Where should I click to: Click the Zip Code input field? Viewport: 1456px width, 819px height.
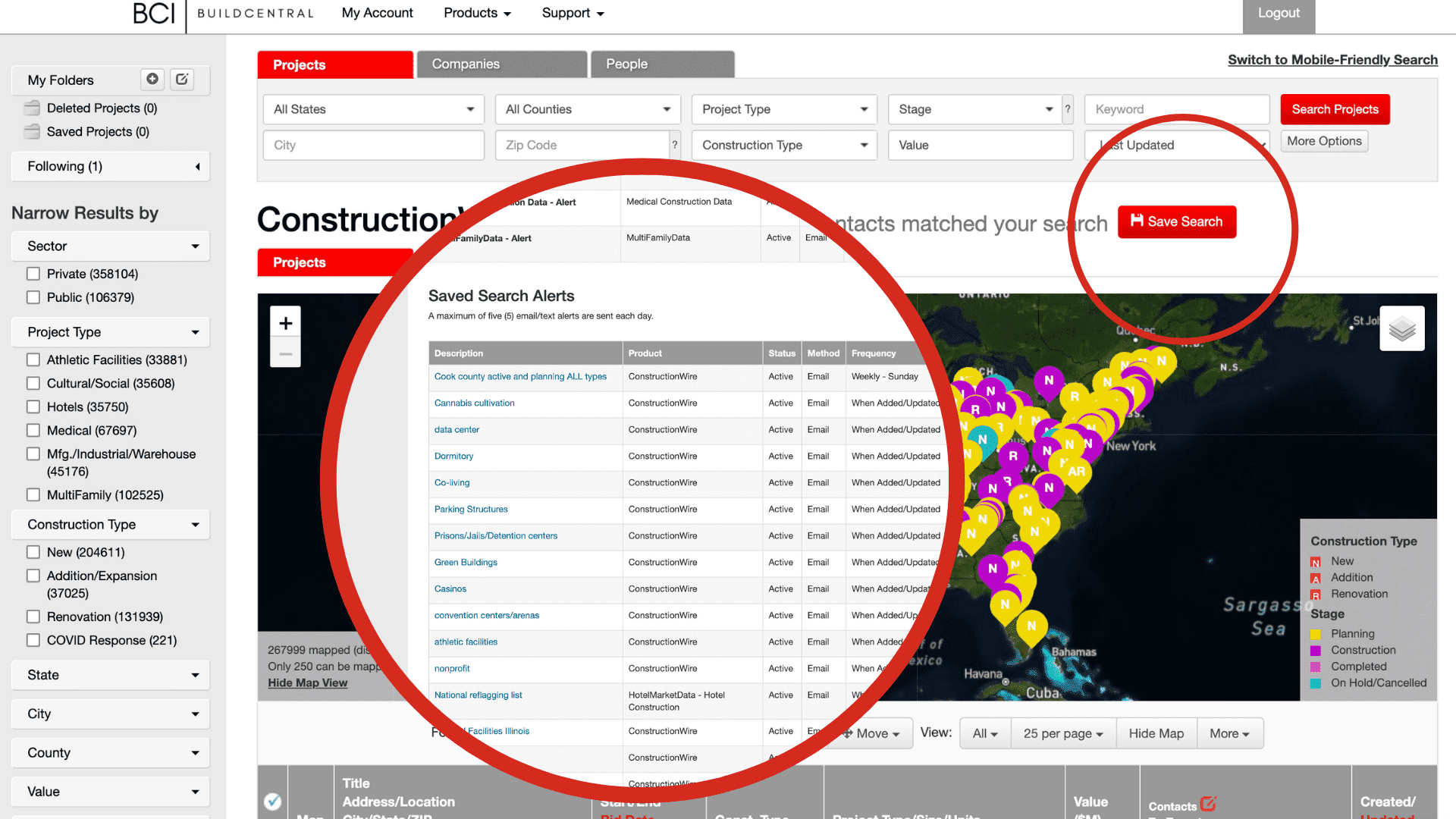(x=582, y=145)
